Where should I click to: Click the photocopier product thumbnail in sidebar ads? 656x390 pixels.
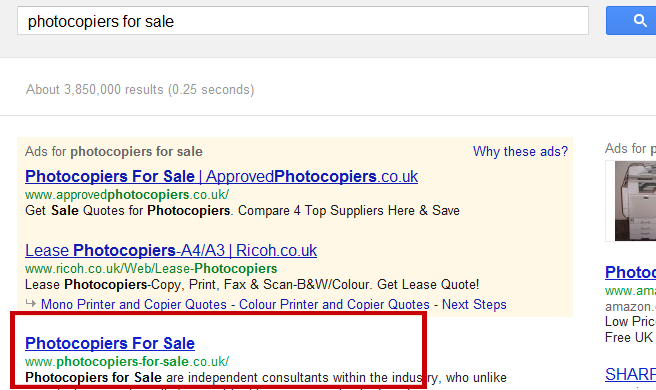click(635, 201)
